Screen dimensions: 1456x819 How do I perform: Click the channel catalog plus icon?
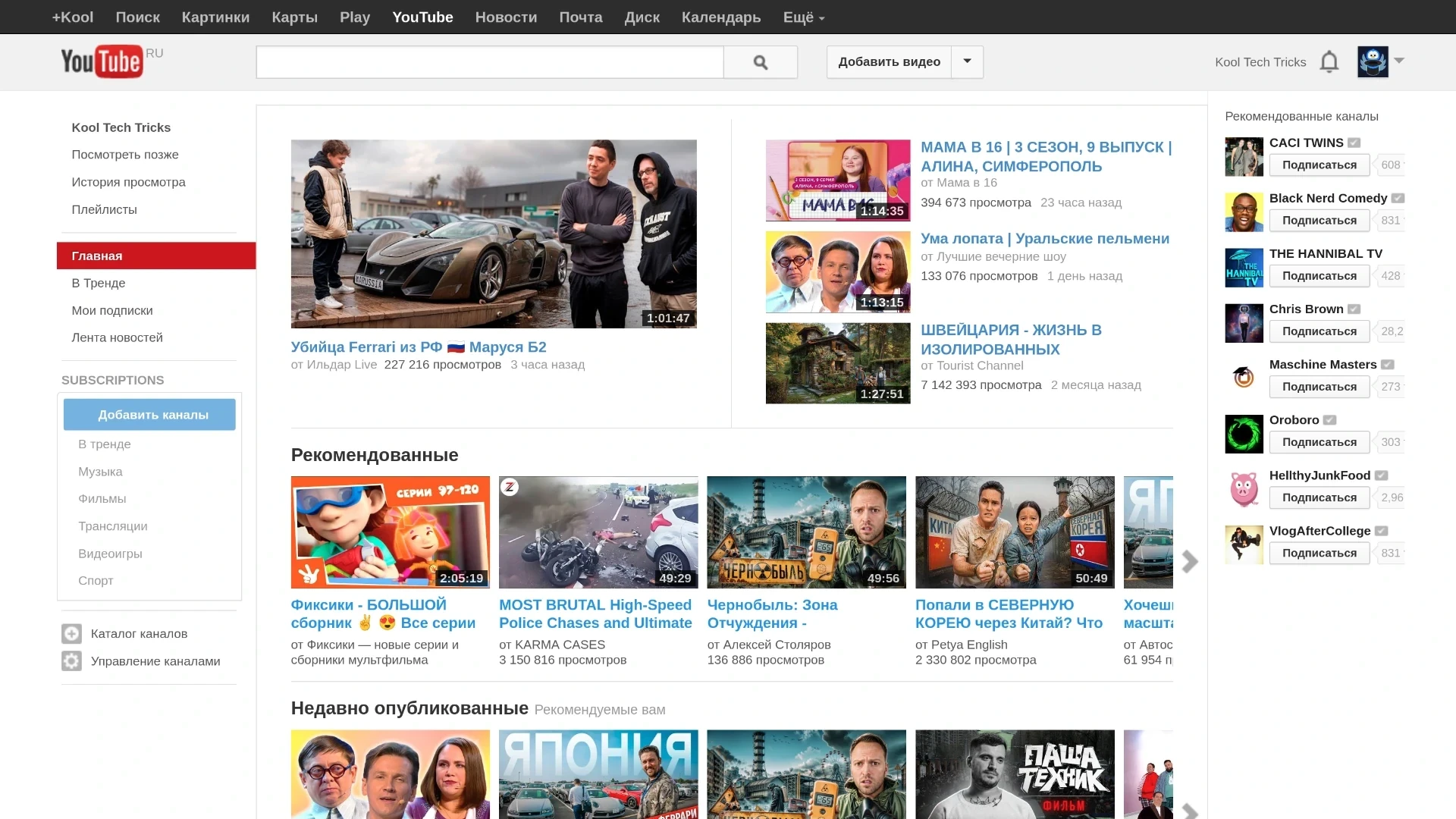71,633
